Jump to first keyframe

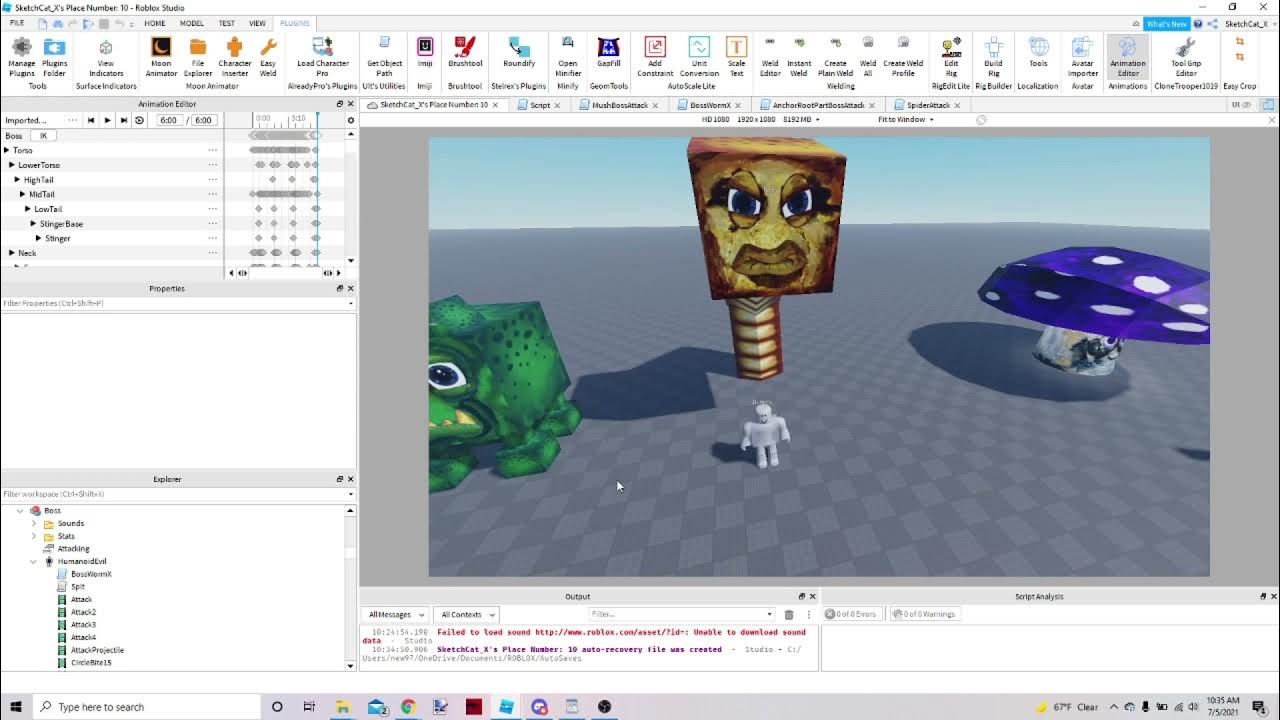click(91, 120)
